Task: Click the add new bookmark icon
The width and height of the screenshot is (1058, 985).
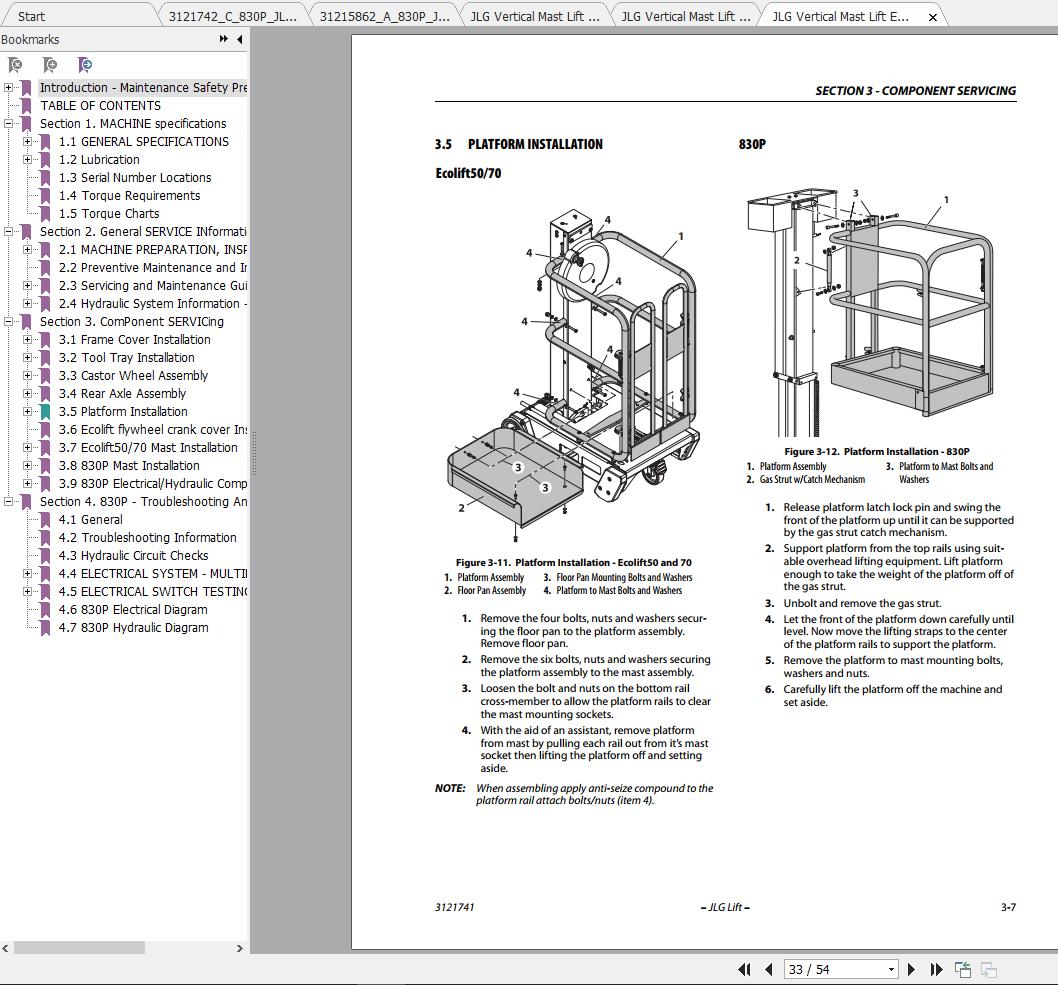Action: point(50,65)
